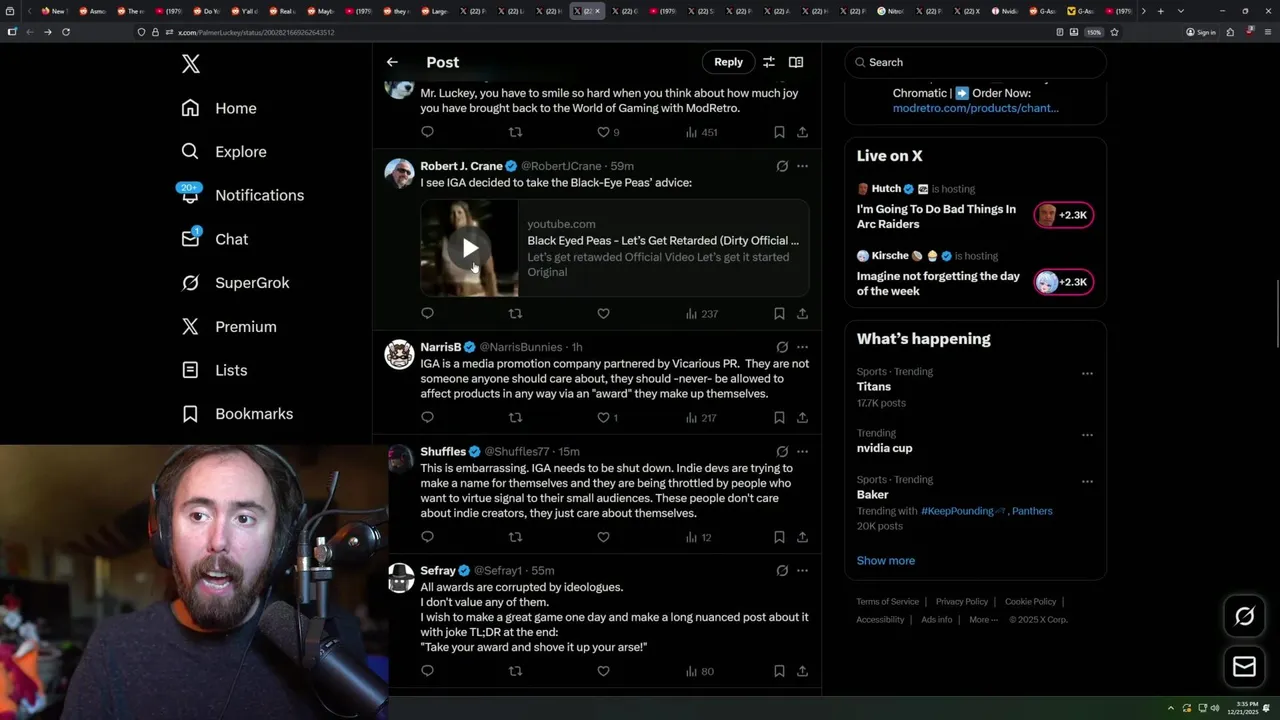Screen dimensions: 1280x720
Task: Reply to Sefray's post
Action: 427,671
